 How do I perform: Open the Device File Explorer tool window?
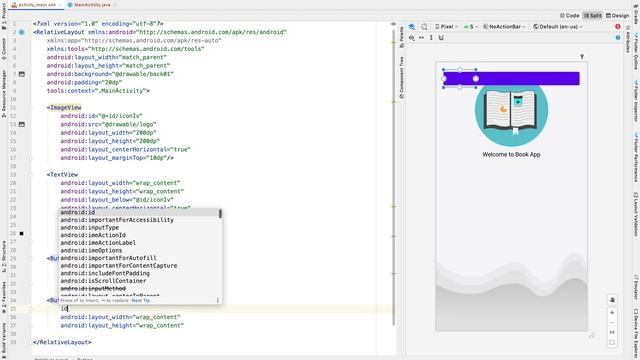point(636,334)
